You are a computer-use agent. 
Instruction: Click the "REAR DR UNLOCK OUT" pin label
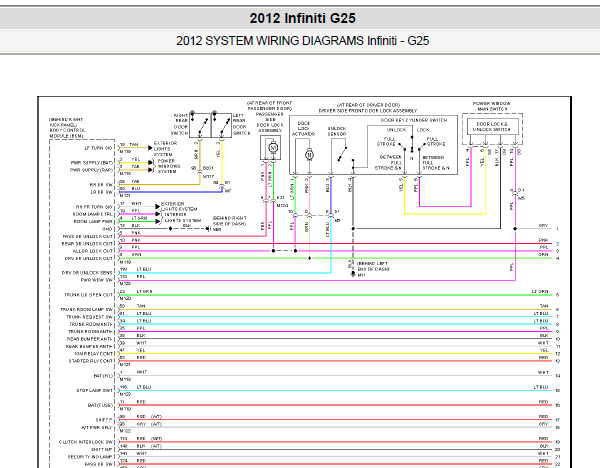pos(87,244)
